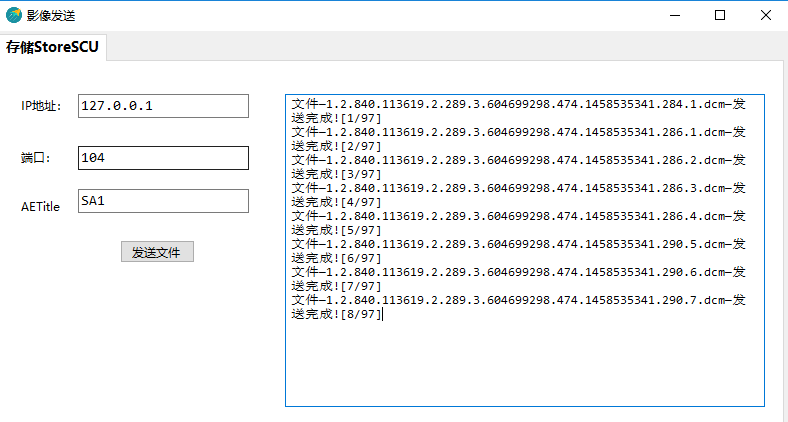Image resolution: width=788 pixels, height=422 pixels.
Task: Click log line for file ending 290.7.dcm
Action: pos(519,300)
